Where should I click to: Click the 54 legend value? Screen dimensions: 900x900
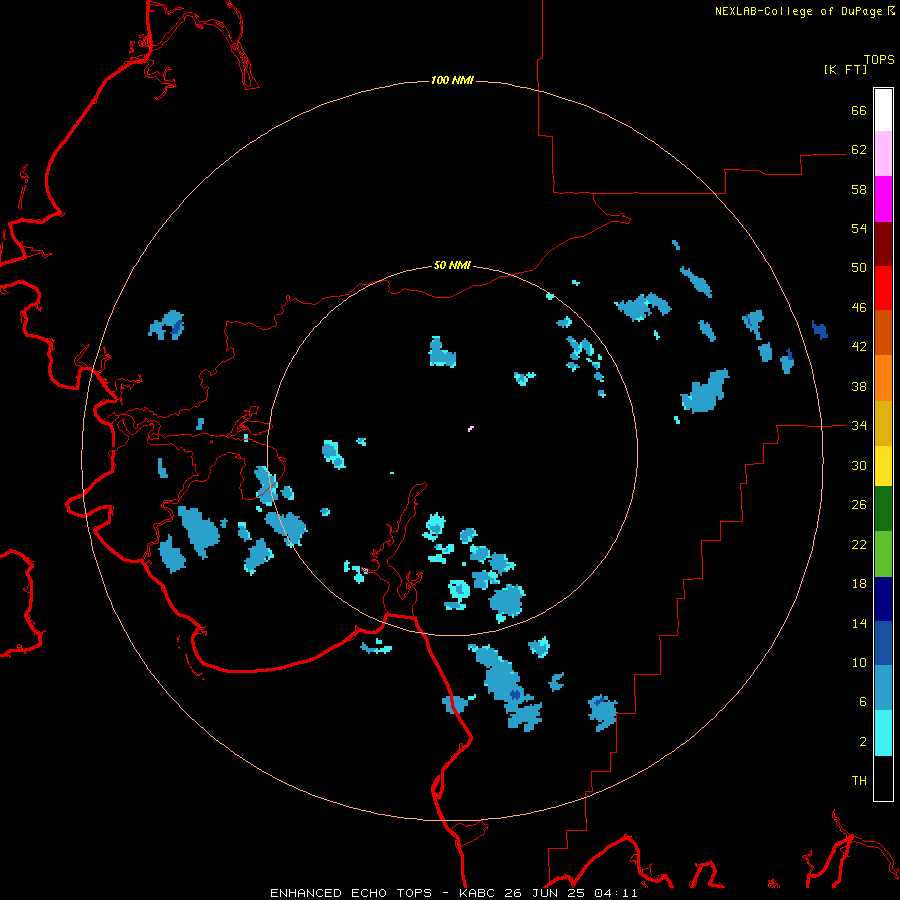click(859, 228)
